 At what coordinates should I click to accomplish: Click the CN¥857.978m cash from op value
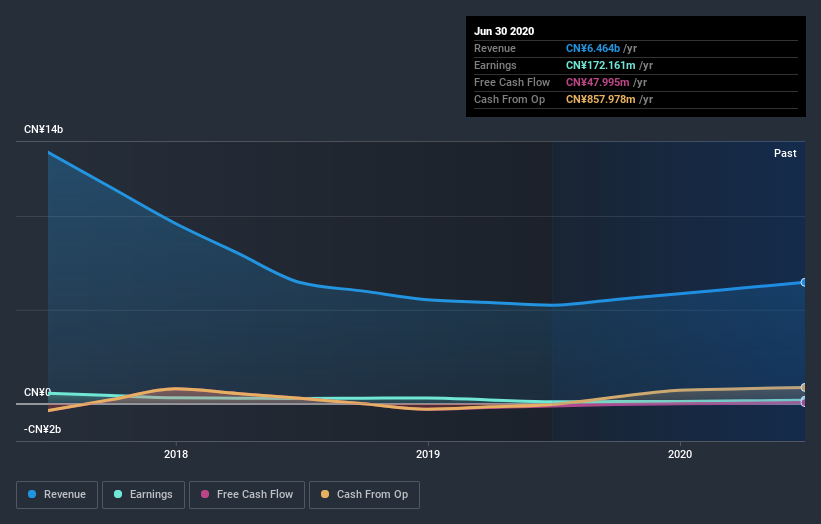601,99
